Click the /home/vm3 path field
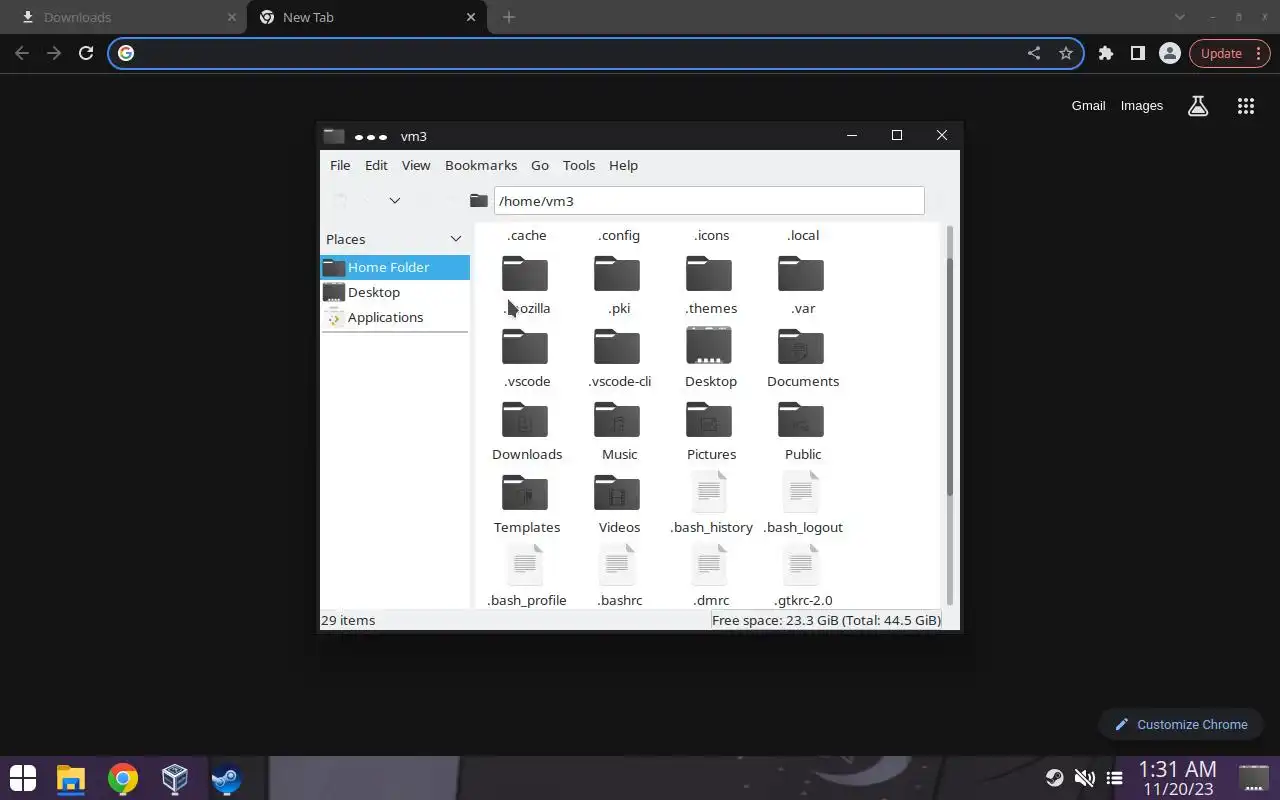 [x=708, y=201]
